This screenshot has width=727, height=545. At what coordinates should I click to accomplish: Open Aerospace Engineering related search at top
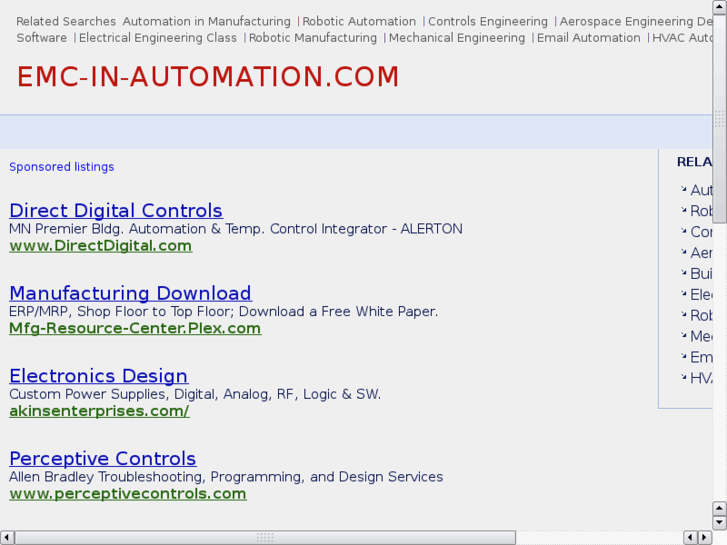pyautogui.click(x=636, y=21)
